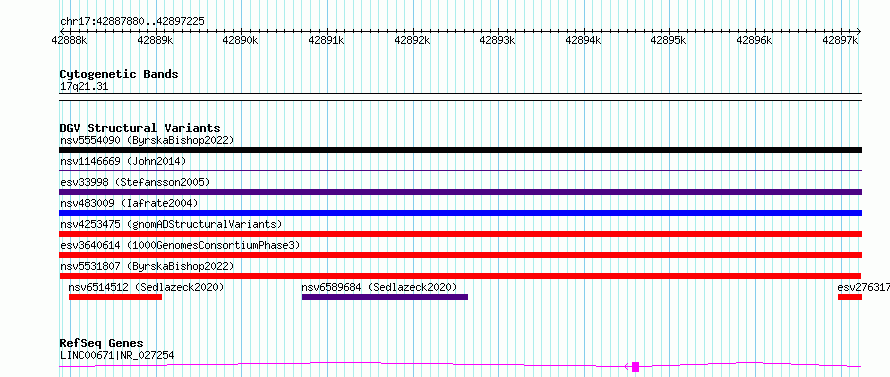Screen dimensions: 890x377
Task: Click the 42893k ruler position
Action: [498, 40]
